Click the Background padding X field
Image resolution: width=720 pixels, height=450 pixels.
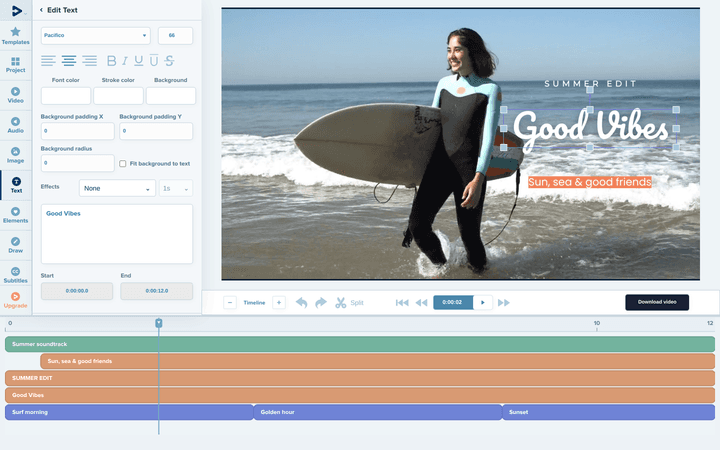click(x=77, y=131)
